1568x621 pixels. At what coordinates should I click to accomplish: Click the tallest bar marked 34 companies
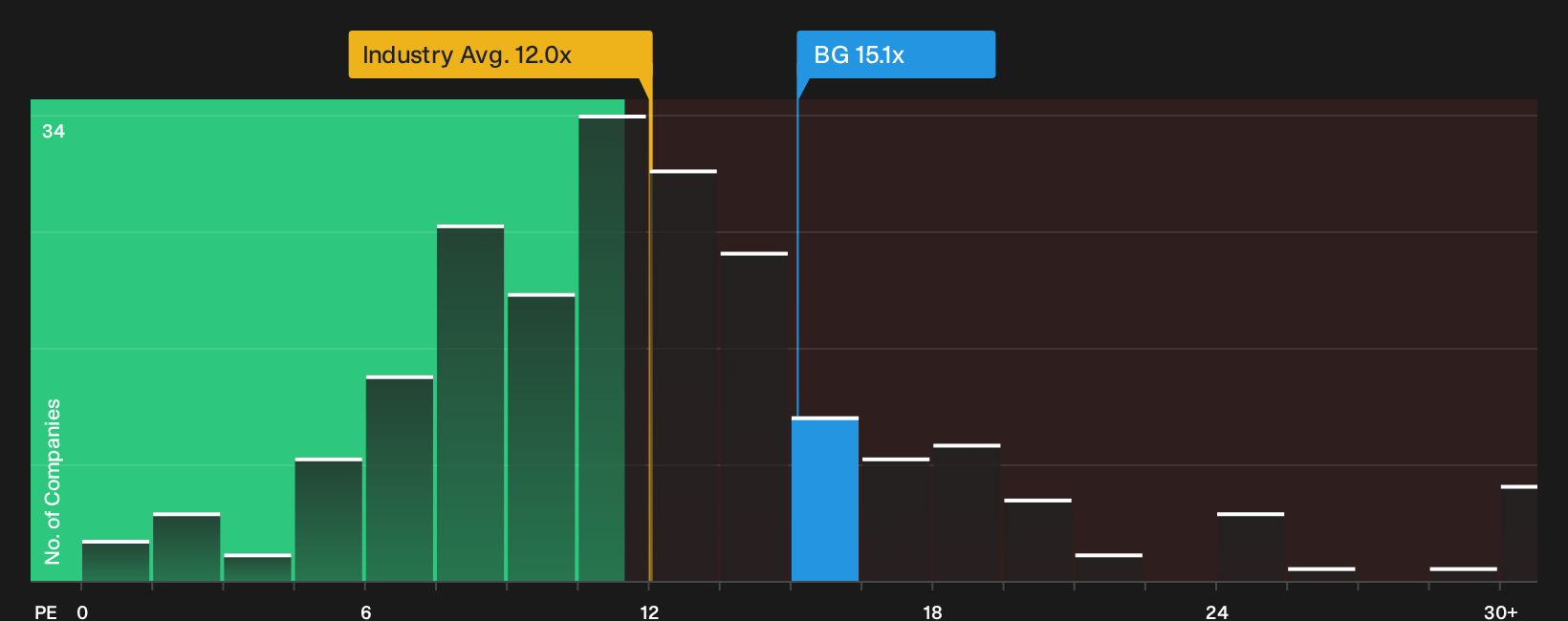click(612, 348)
